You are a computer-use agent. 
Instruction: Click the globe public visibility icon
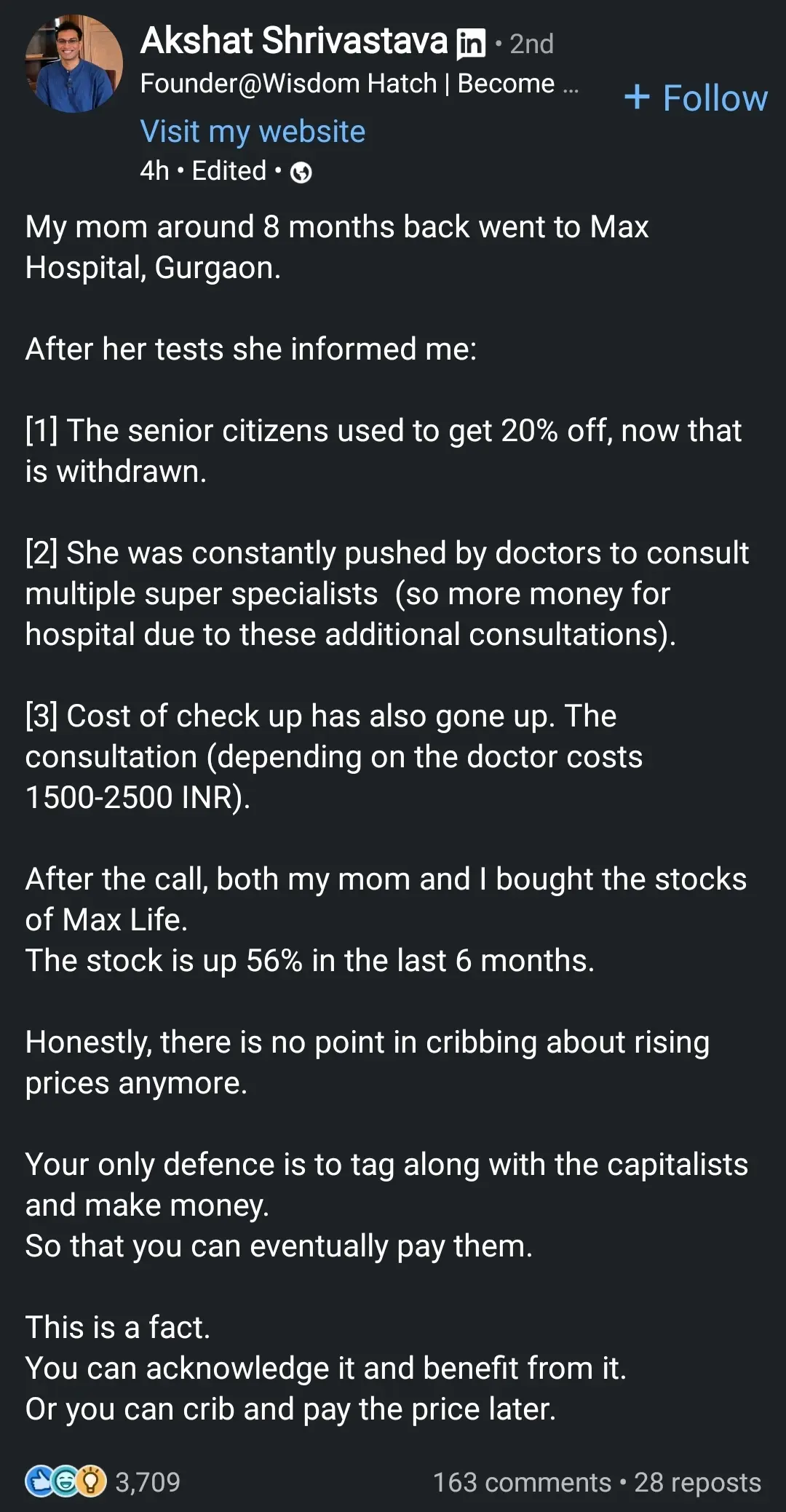coord(301,173)
